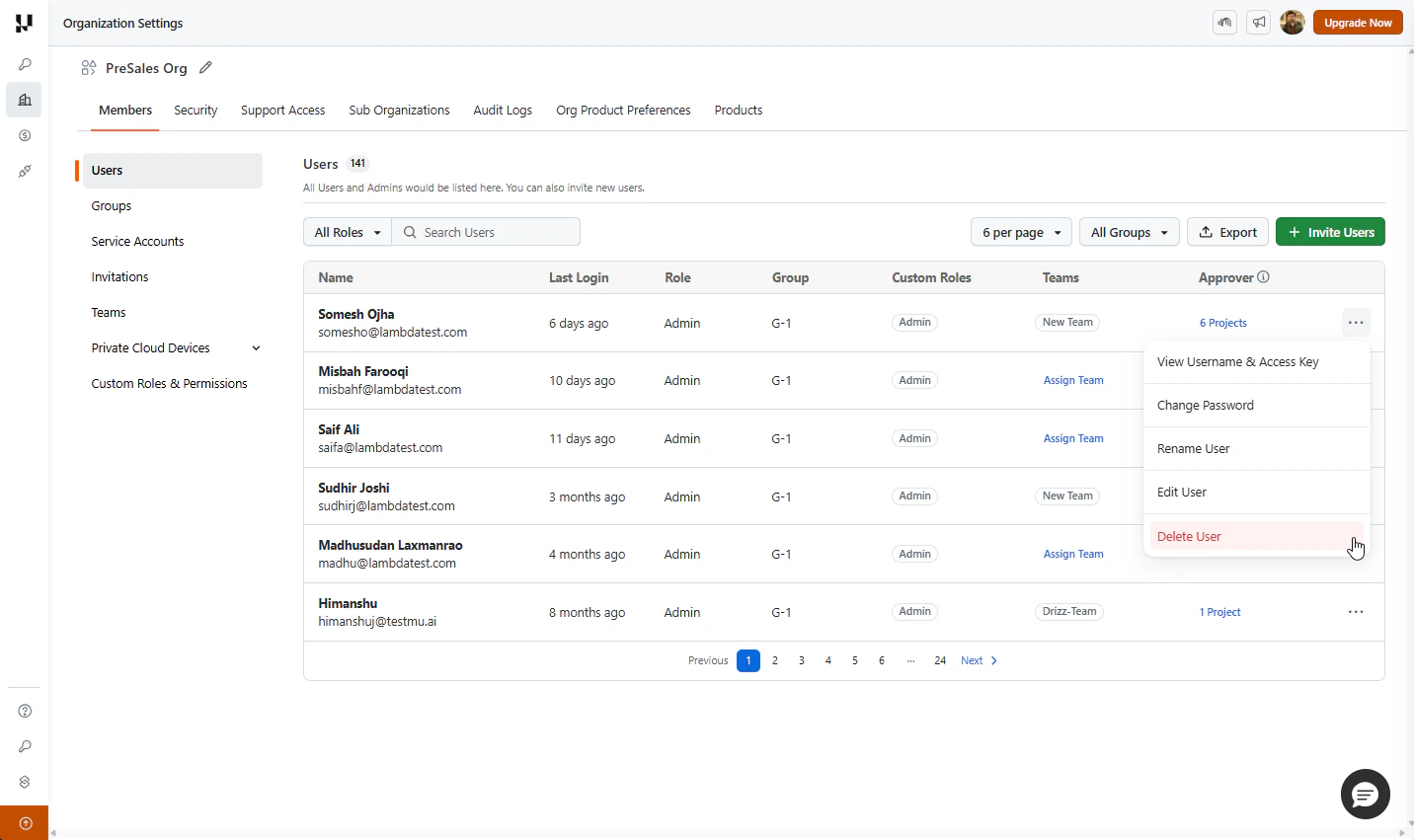The image size is (1414, 840).
Task: Open the All Groups dropdown
Action: click(1130, 232)
